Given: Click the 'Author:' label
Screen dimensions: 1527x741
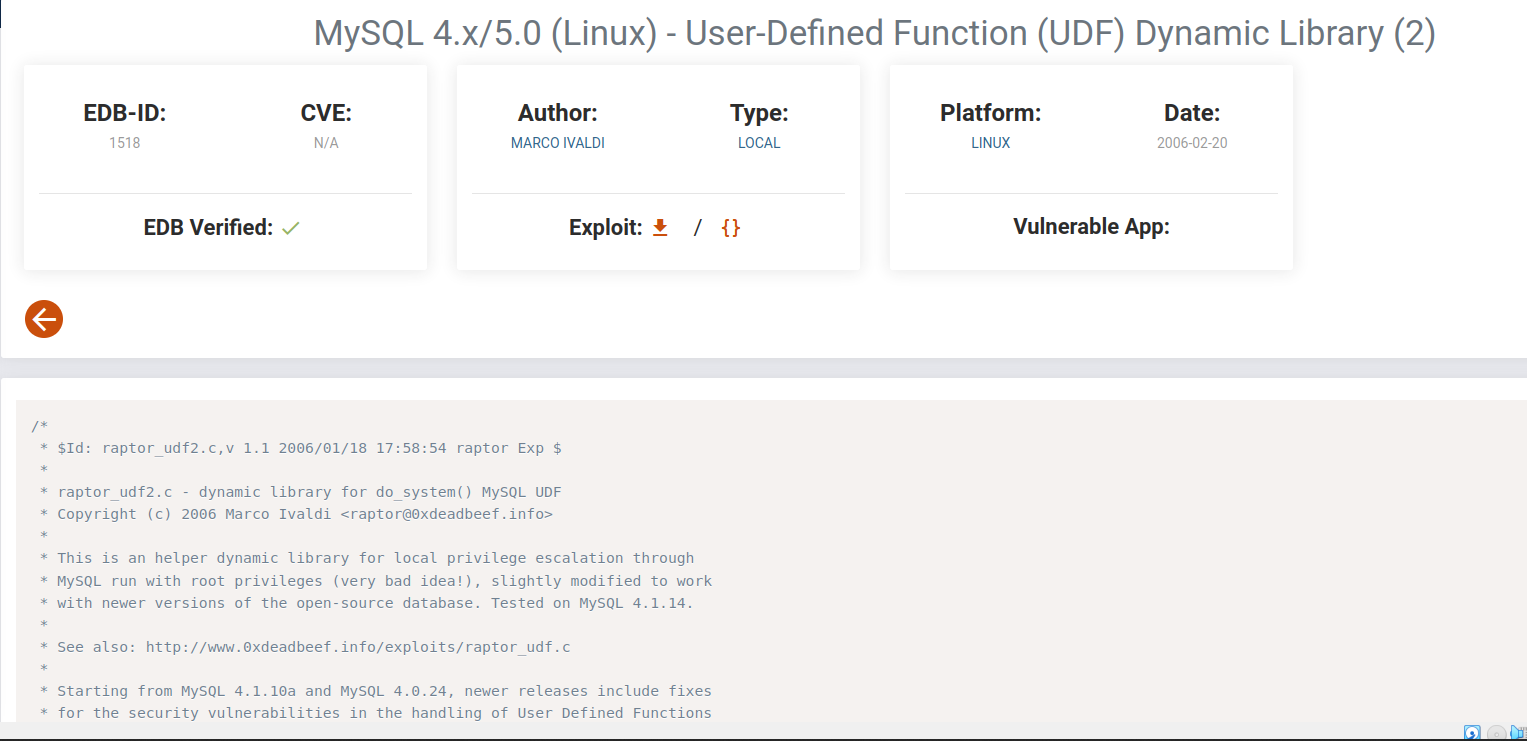Looking at the screenshot, I should pos(558,113).
